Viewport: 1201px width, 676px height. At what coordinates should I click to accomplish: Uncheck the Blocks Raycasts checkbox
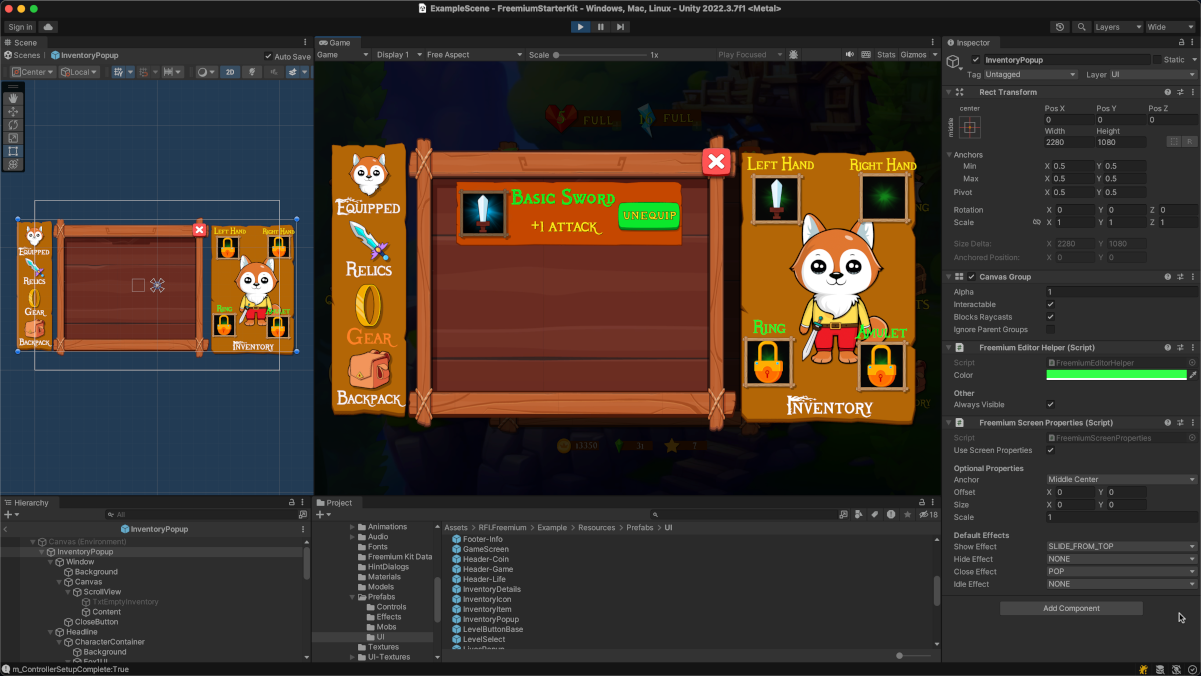pos(1050,317)
